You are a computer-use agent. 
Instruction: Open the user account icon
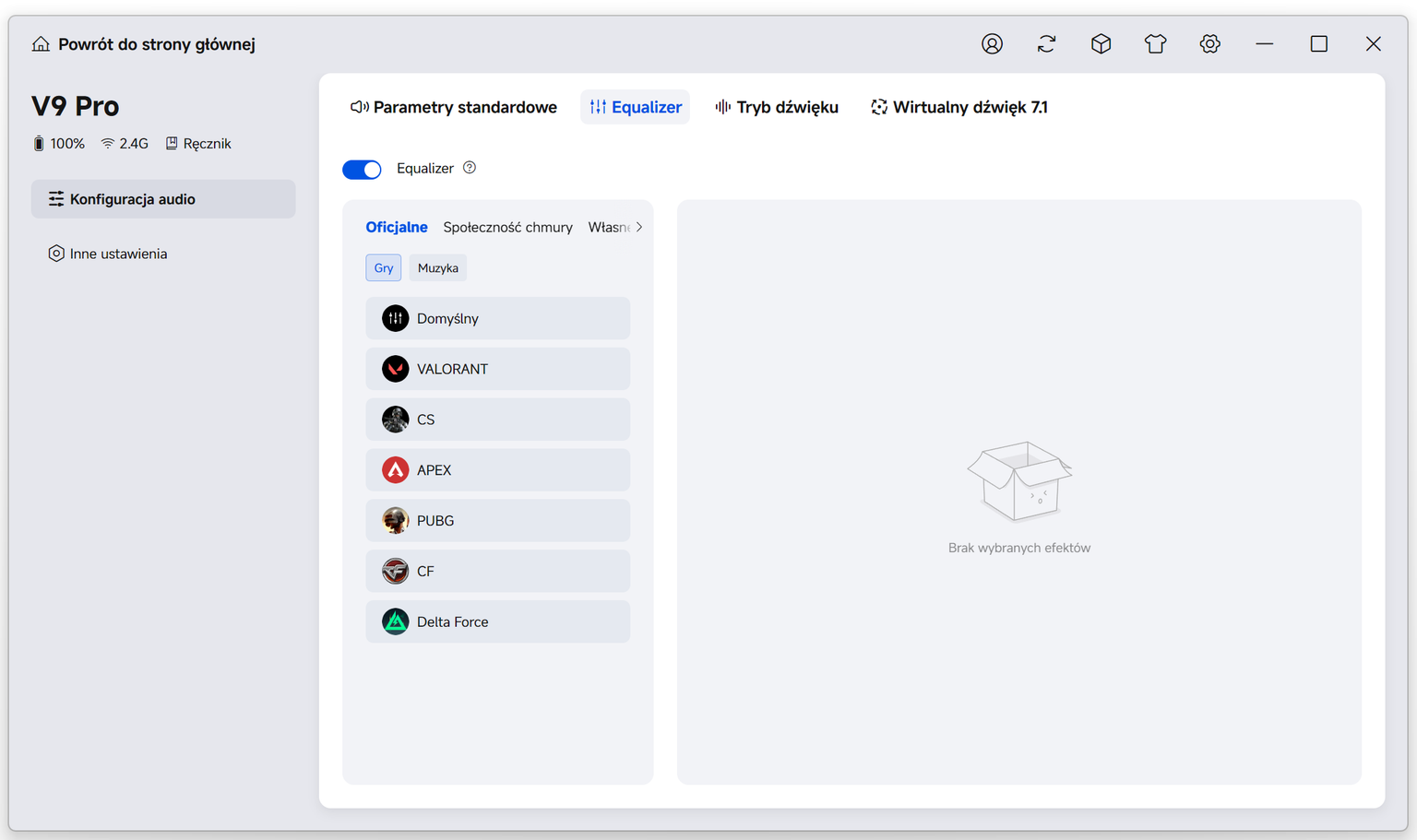[992, 44]
